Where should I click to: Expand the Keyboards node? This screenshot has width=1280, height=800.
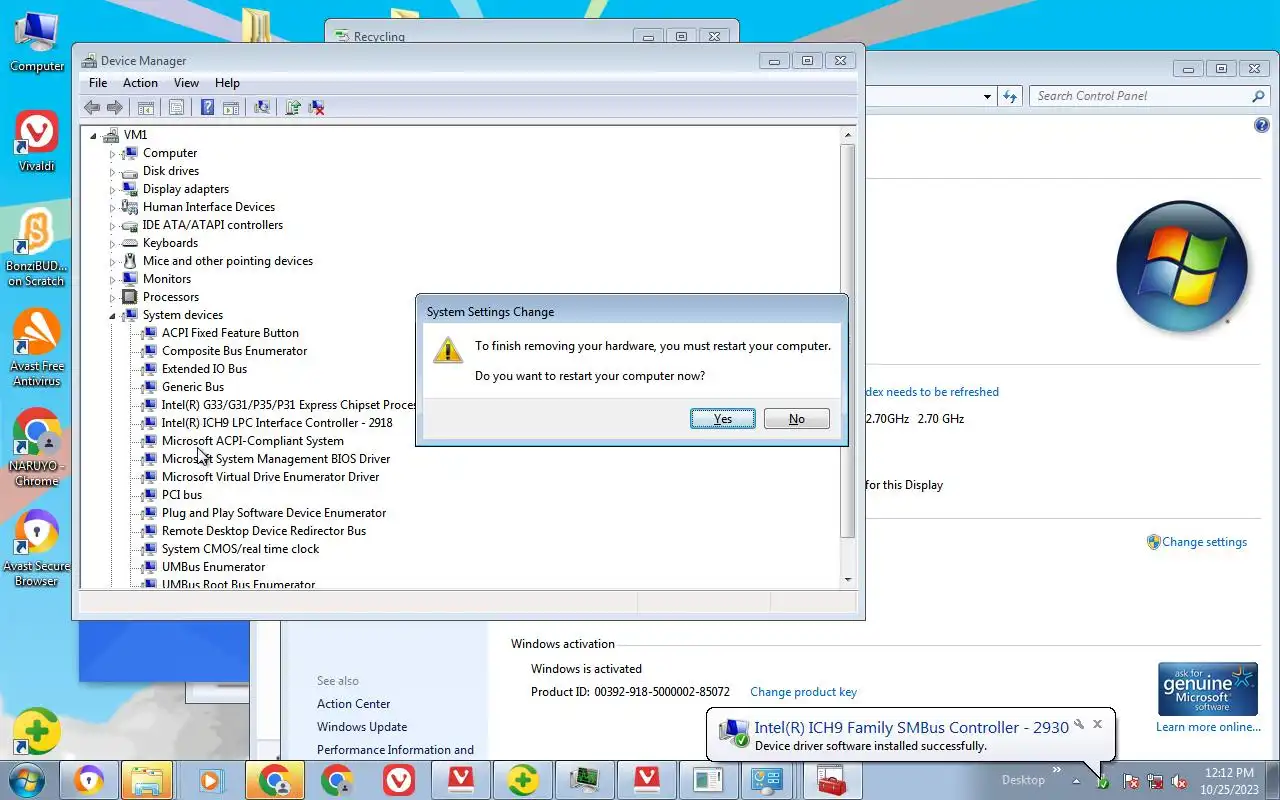pyautogui.click(x=113, y=244)
